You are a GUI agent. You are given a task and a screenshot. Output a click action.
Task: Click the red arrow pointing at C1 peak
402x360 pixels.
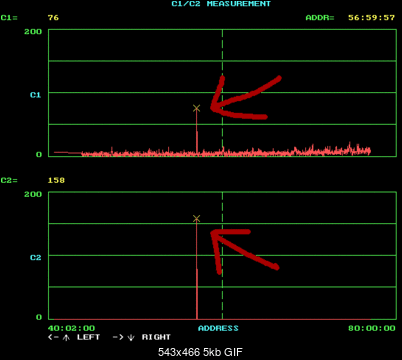pyautogui.click(x=245, y=97)
